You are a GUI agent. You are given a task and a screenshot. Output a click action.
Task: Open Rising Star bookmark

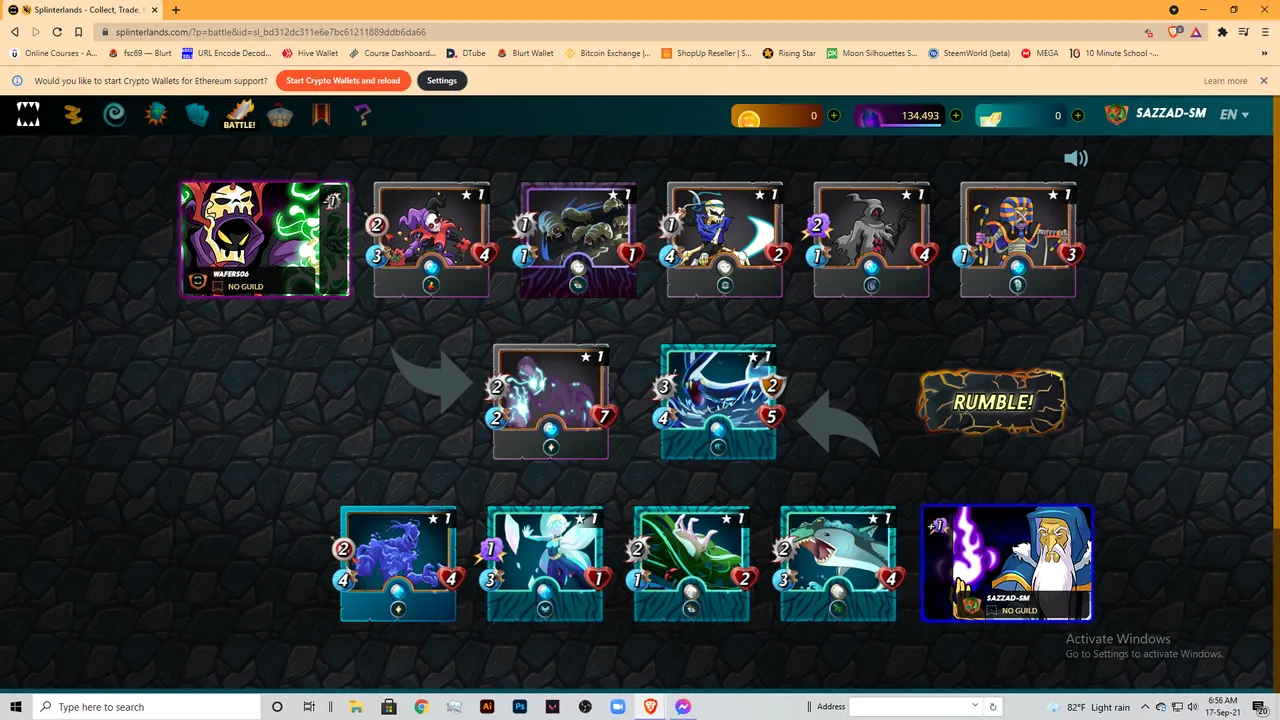click(x=789, y=53)
